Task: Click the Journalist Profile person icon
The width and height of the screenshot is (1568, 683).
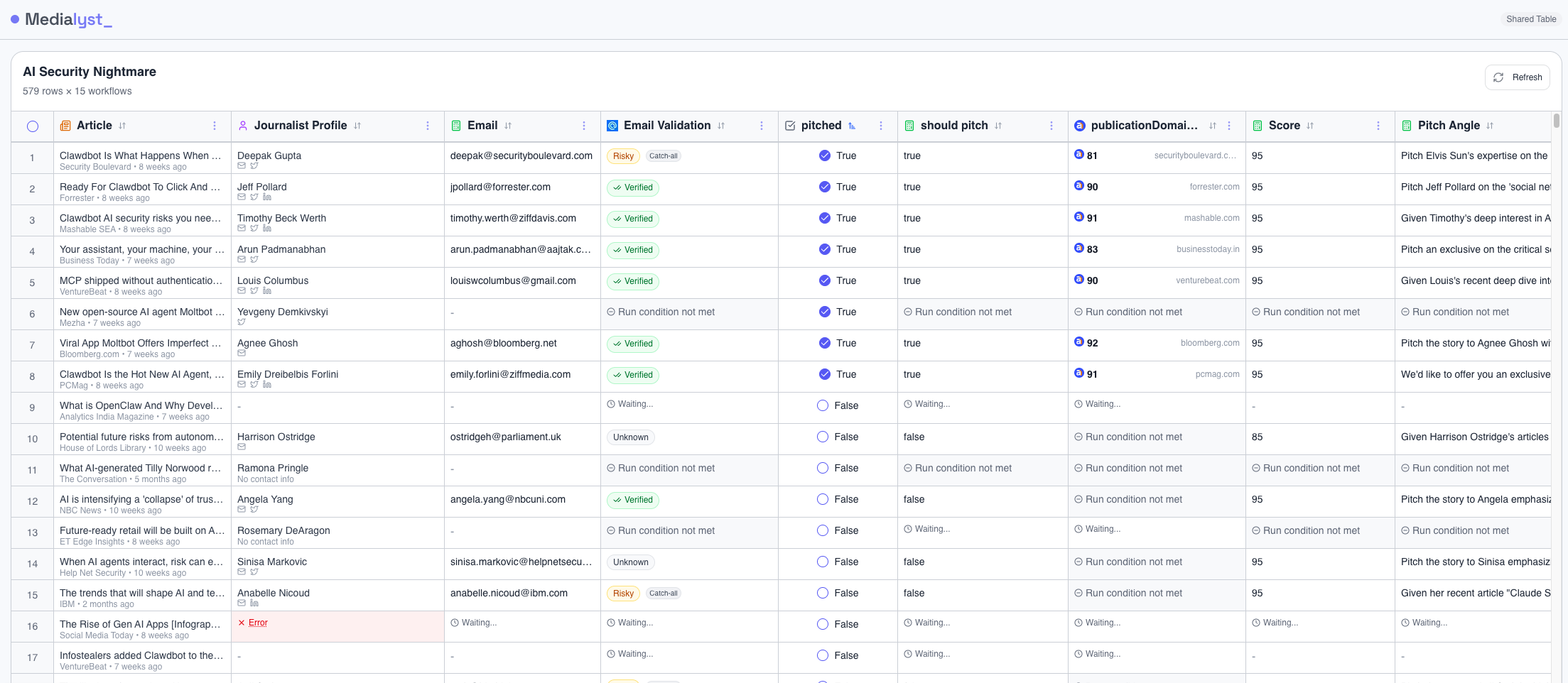Action: pos(243,126)
